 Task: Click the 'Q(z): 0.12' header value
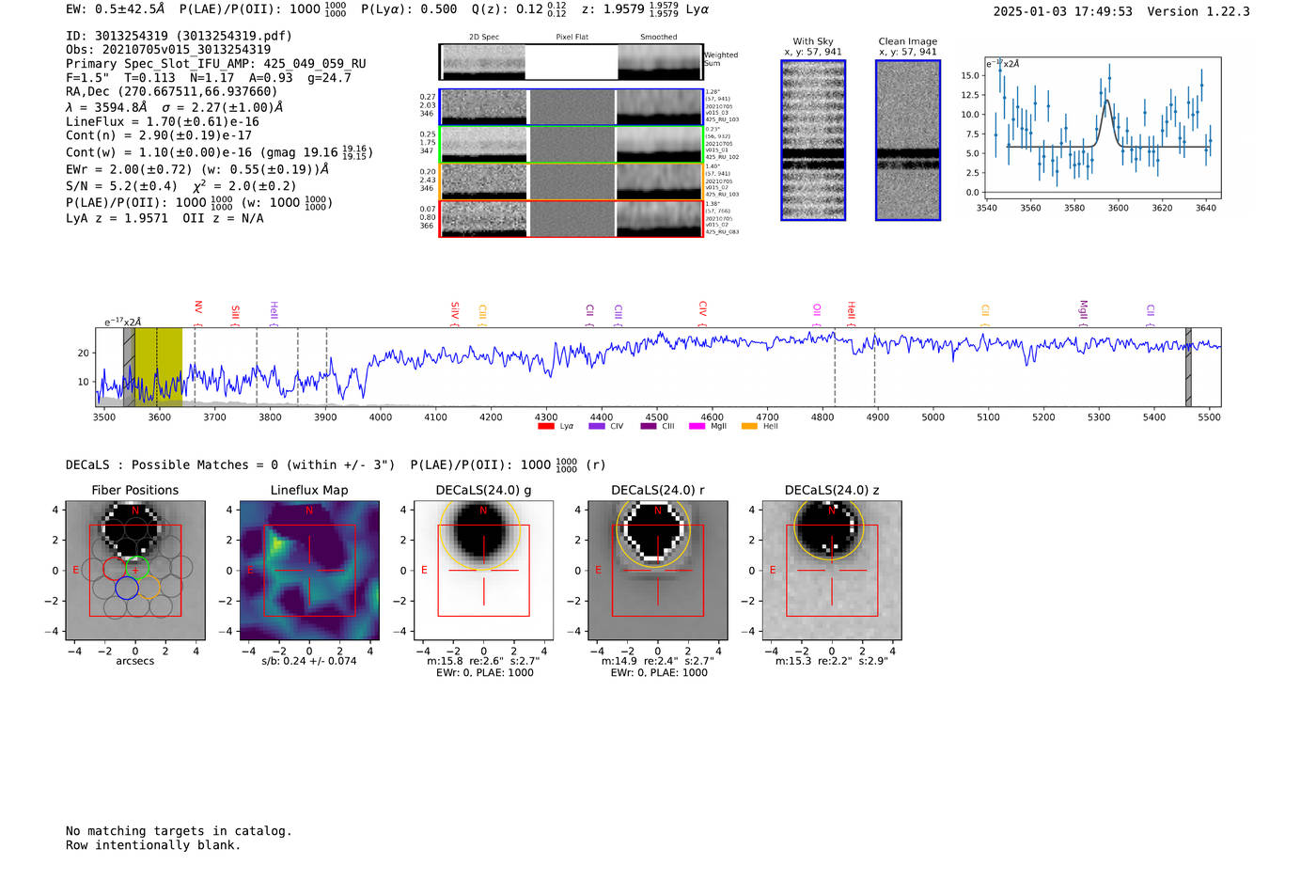point(508,9)
